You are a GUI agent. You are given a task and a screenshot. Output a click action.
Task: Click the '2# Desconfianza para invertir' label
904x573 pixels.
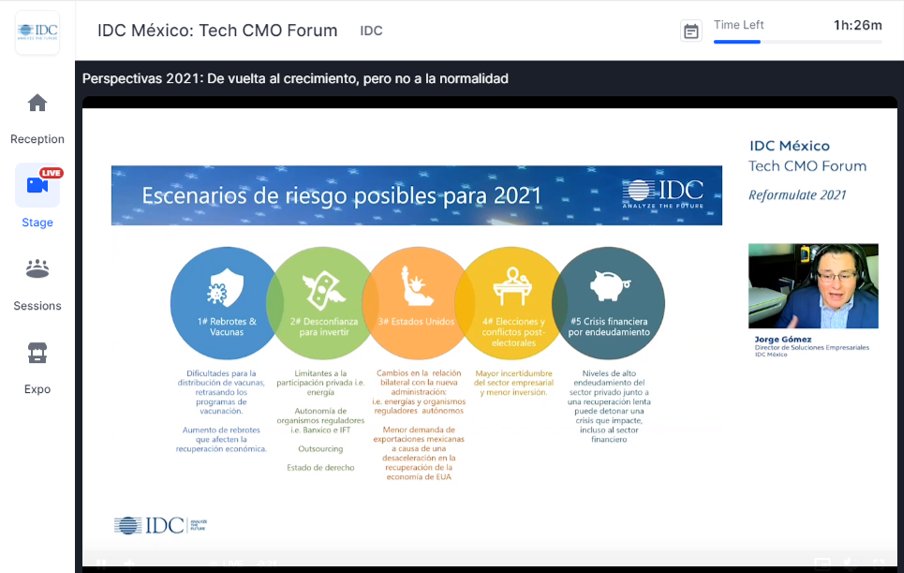tap(323, 327)
